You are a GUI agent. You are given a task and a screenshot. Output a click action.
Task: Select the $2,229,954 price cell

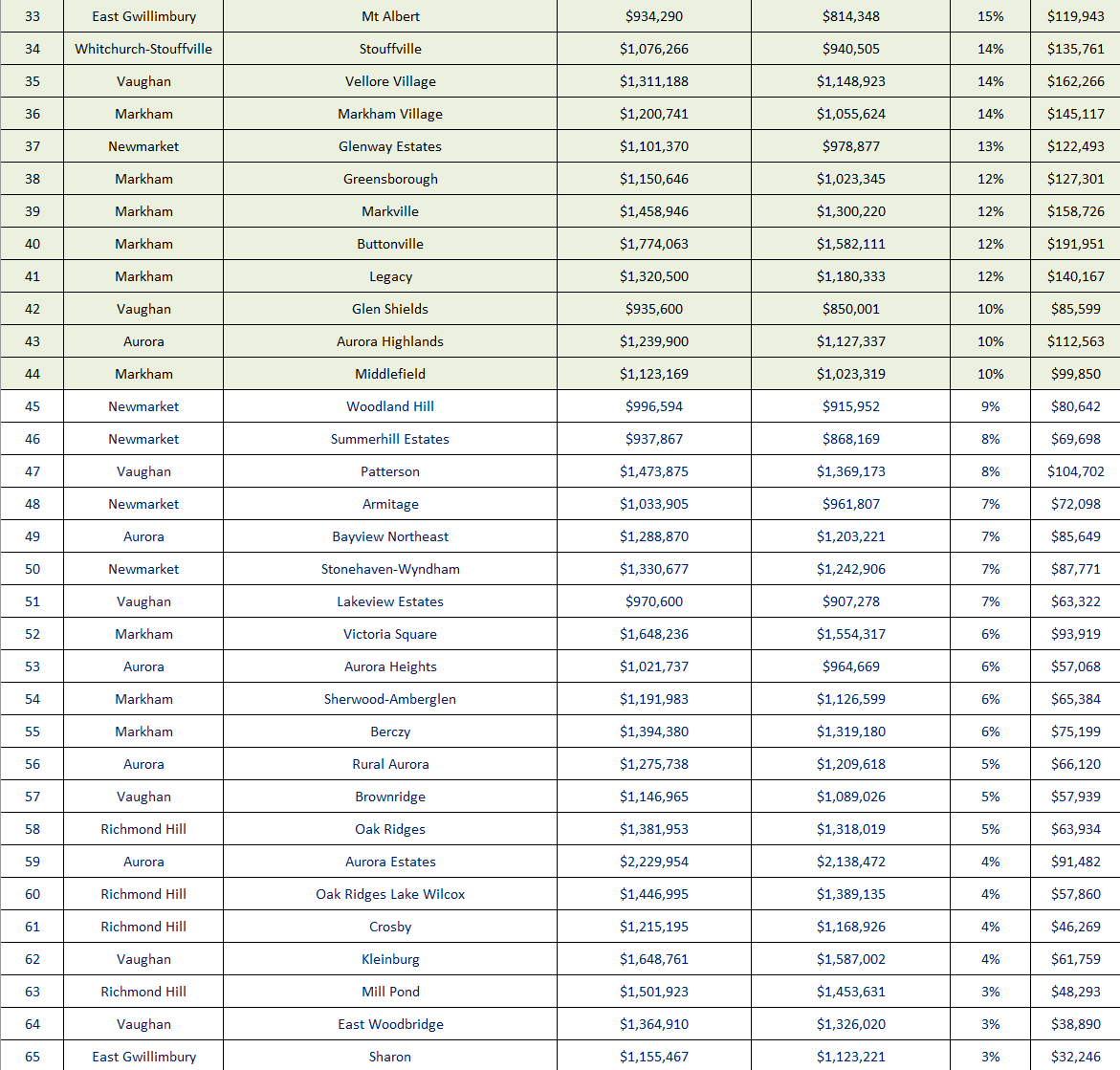653,862
